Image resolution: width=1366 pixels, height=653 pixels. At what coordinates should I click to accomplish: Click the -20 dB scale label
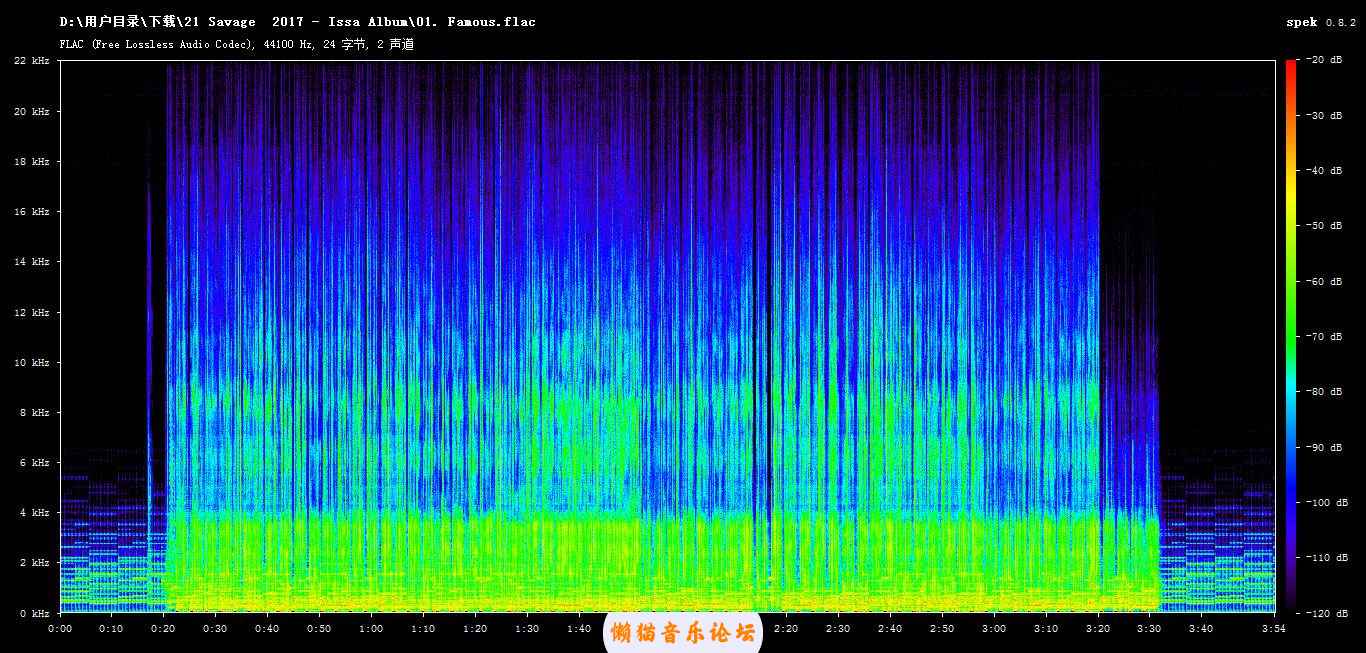(1326, 60)
